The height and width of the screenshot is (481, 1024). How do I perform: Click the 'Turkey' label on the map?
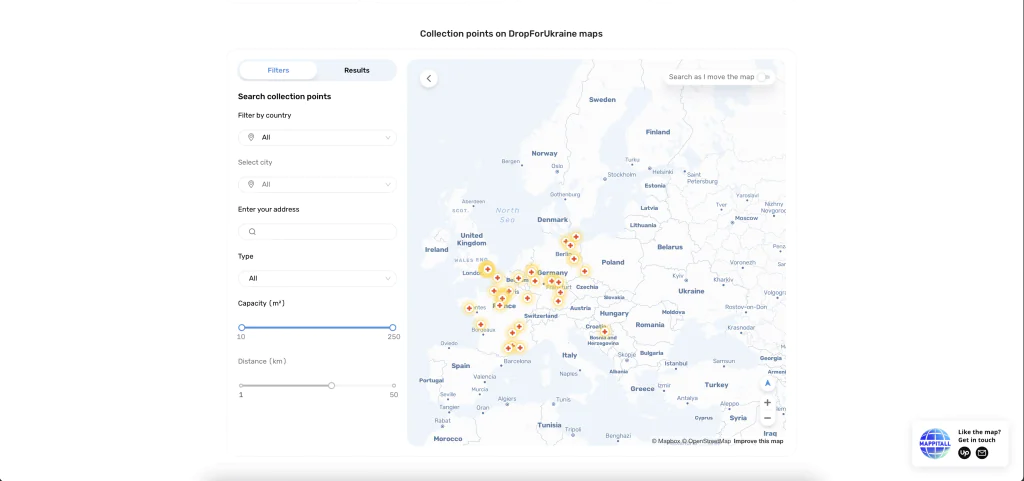716,385
